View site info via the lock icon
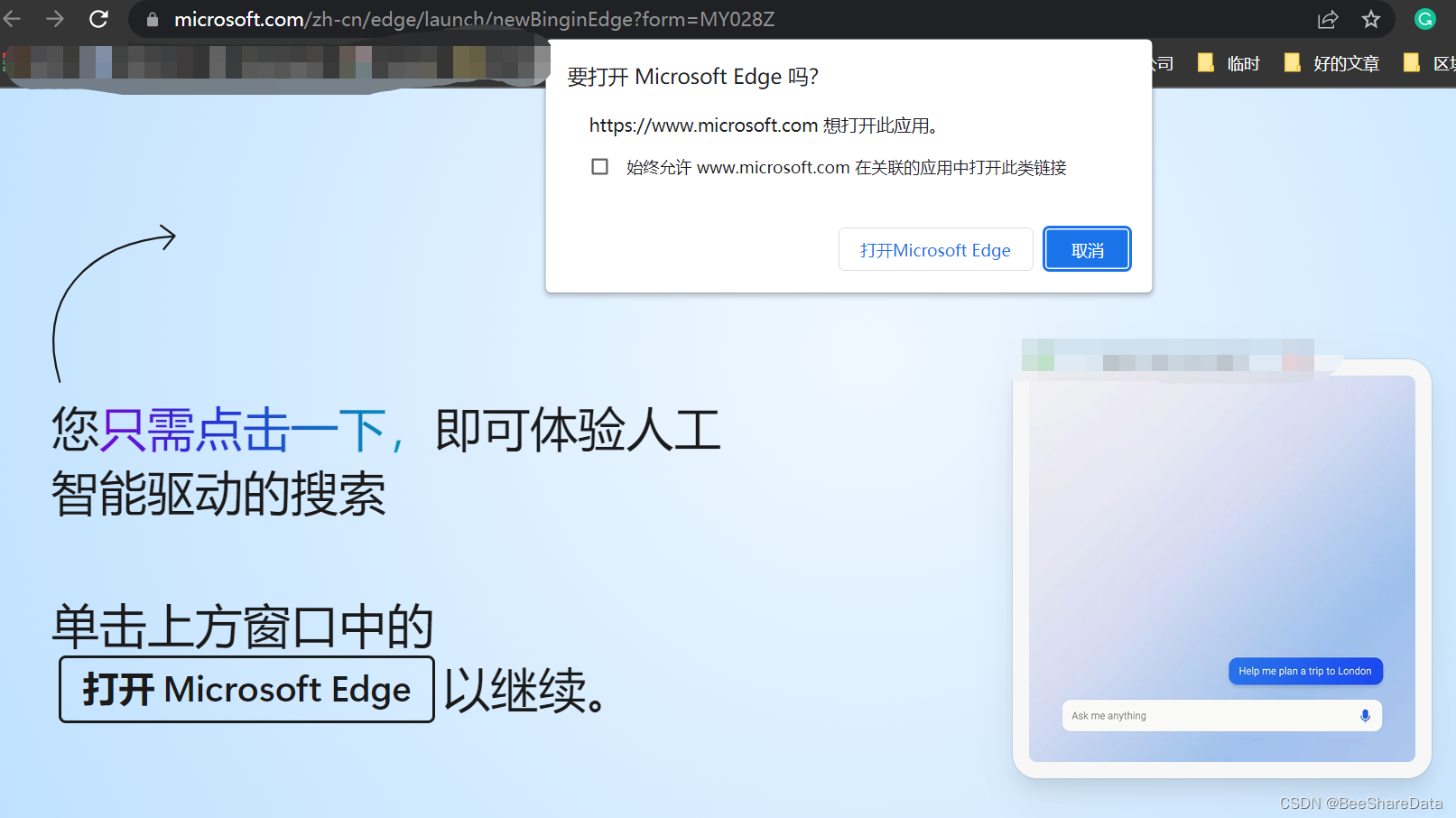The height and width of the screenshot is (818, 1456). click(153, 19)
